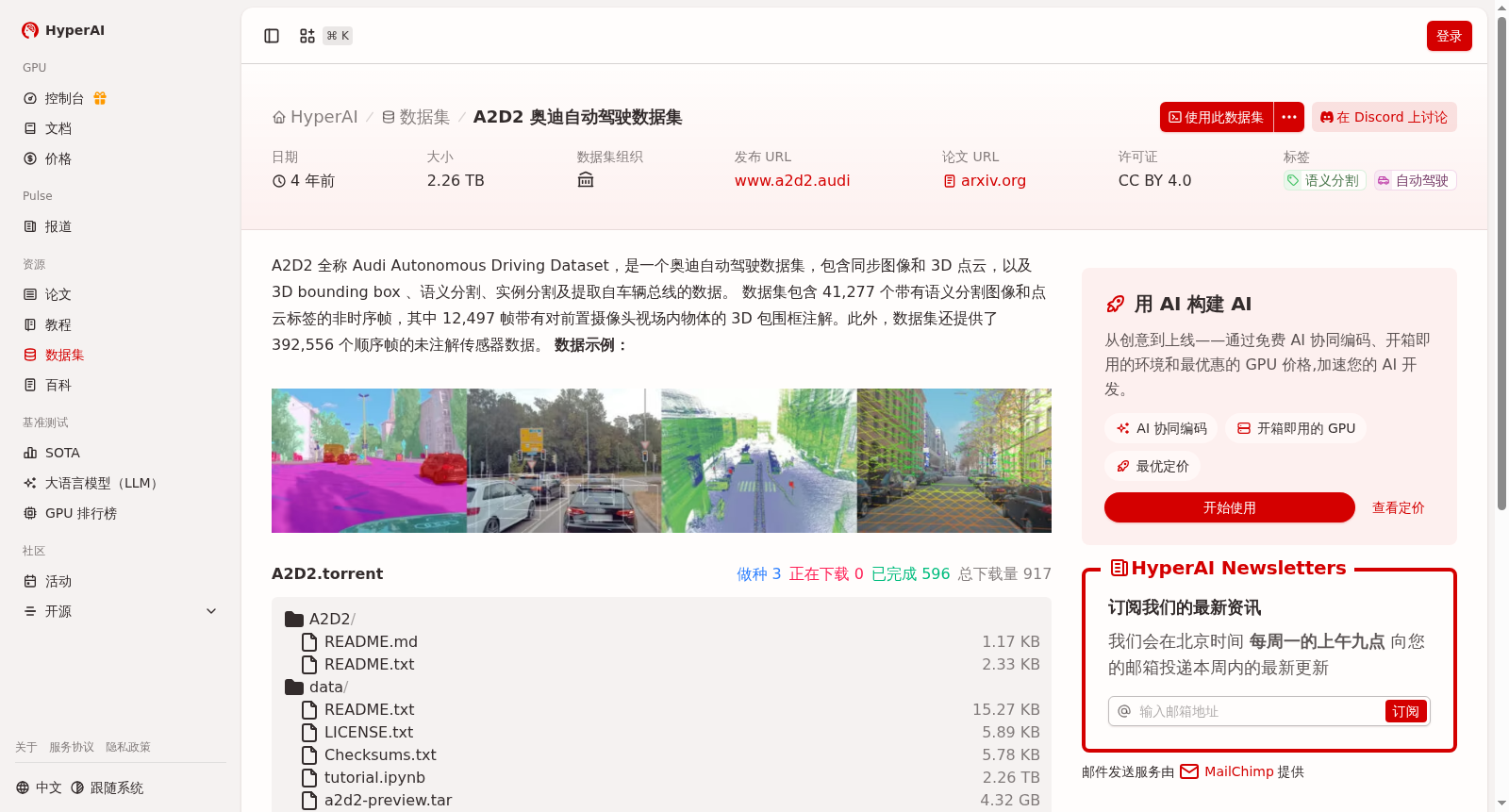Toggle the sidebar panel icon

pyautogui.click(x=272, y=36)
